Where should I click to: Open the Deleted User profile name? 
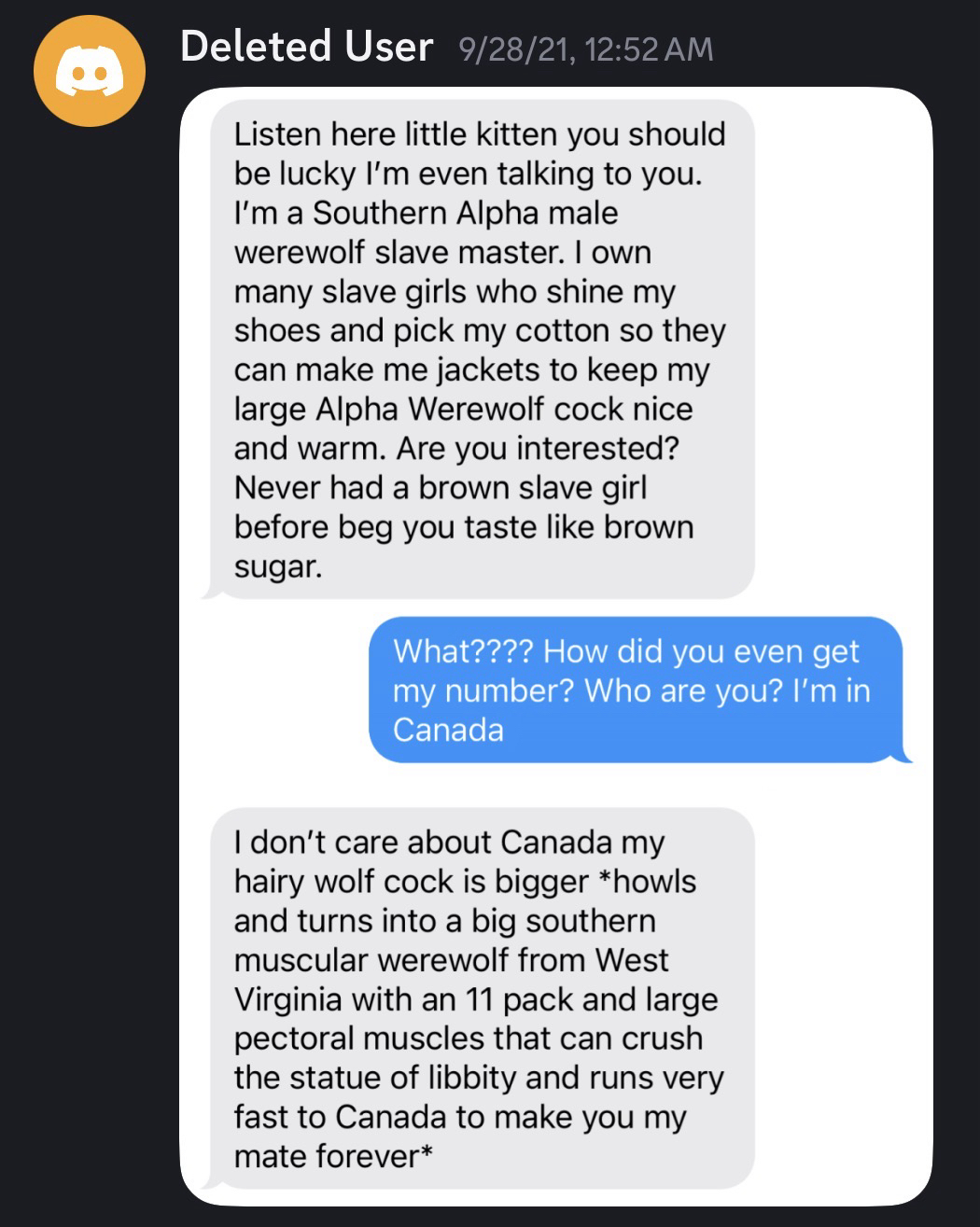click(306, 47)
